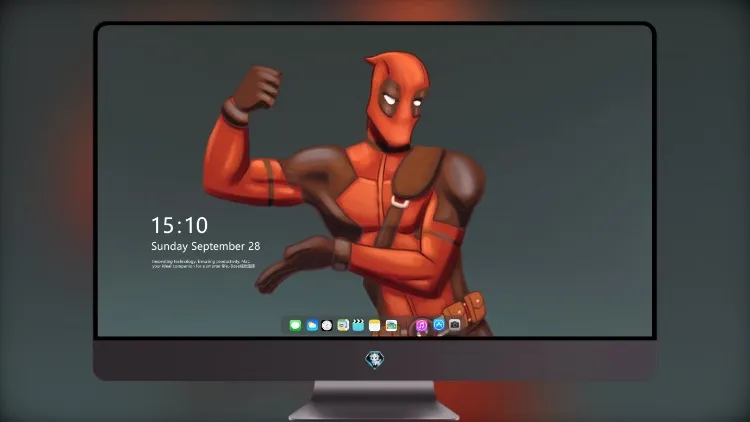Launch the Weather app from the dock
The width and height of the screenshot is (750, 422).
click(x=312, y=325)
